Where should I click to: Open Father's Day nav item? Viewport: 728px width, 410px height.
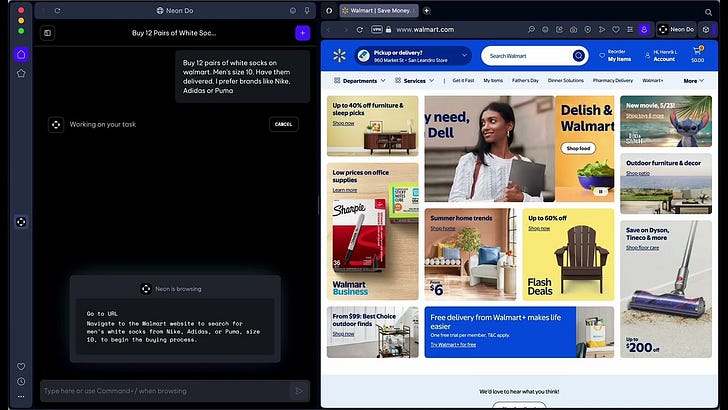pyautogui.click(x=525, y=81)
